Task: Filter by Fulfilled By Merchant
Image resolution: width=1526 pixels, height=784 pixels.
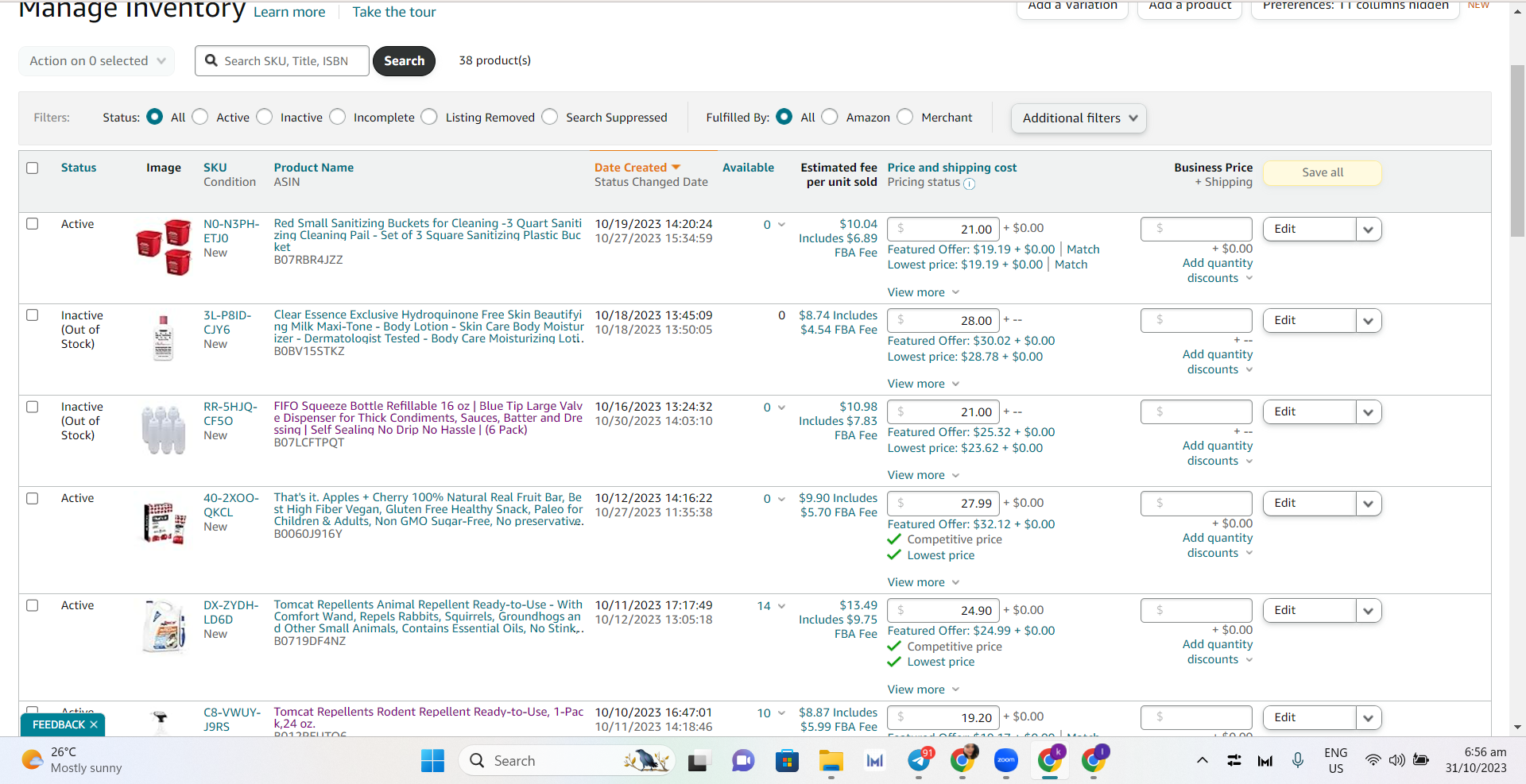Action: (905, 117)
